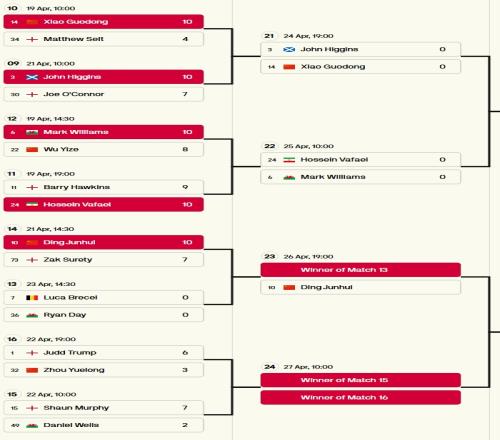
Task: Click the Iran flag beside Hossein Vafaei in match 22
Action: click(x=289, y=160)
